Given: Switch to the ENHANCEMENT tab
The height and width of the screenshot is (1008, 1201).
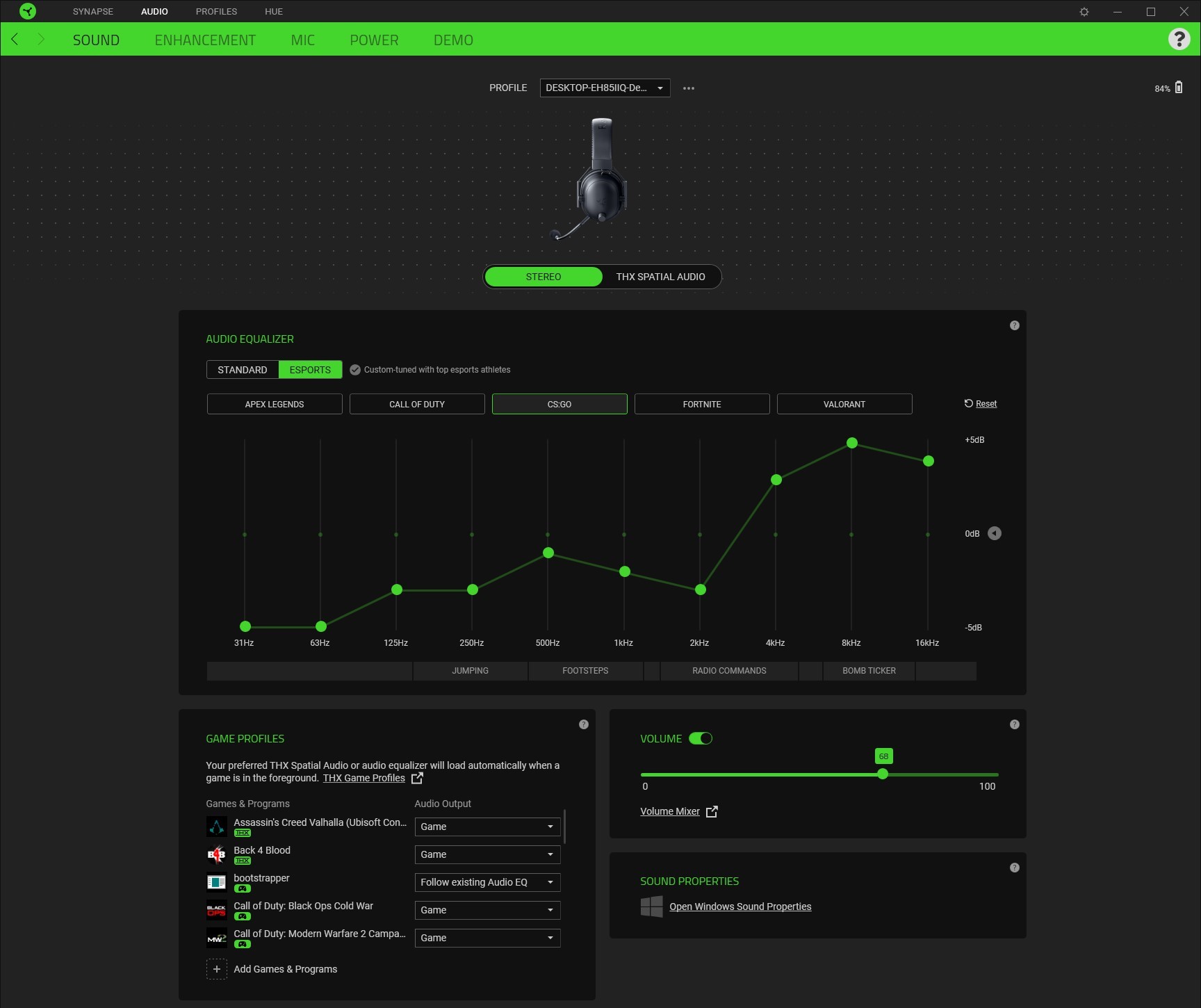Looking at the screenshot, I should tap(205, 40).
